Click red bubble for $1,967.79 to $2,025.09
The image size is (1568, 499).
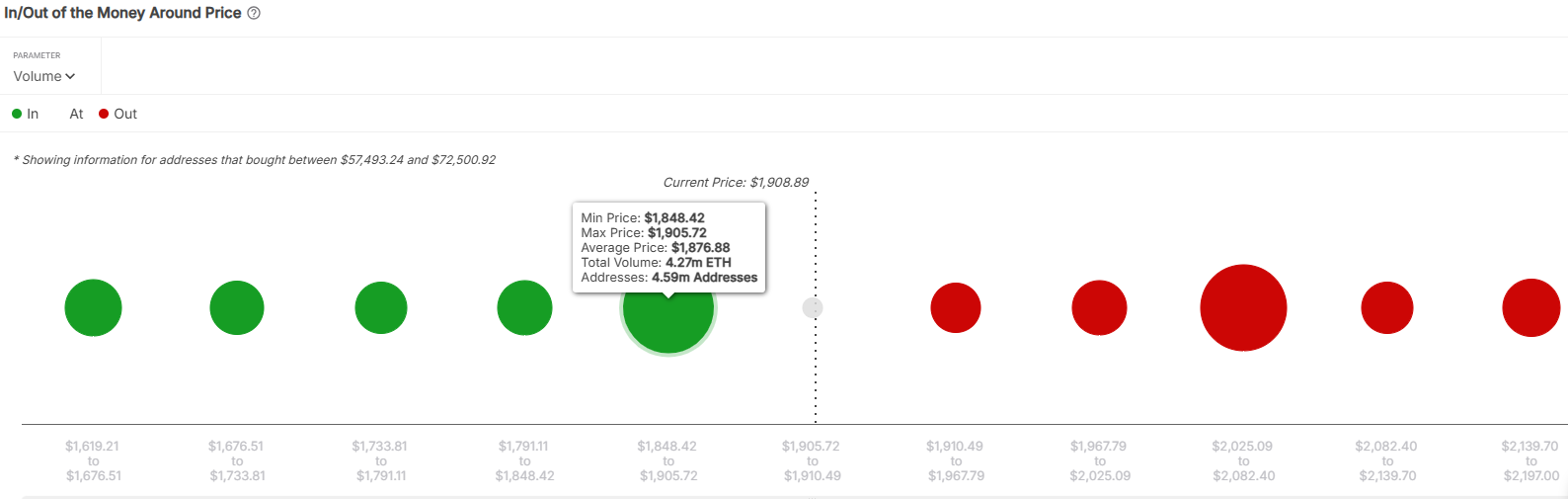click(x=1099, y=308)
